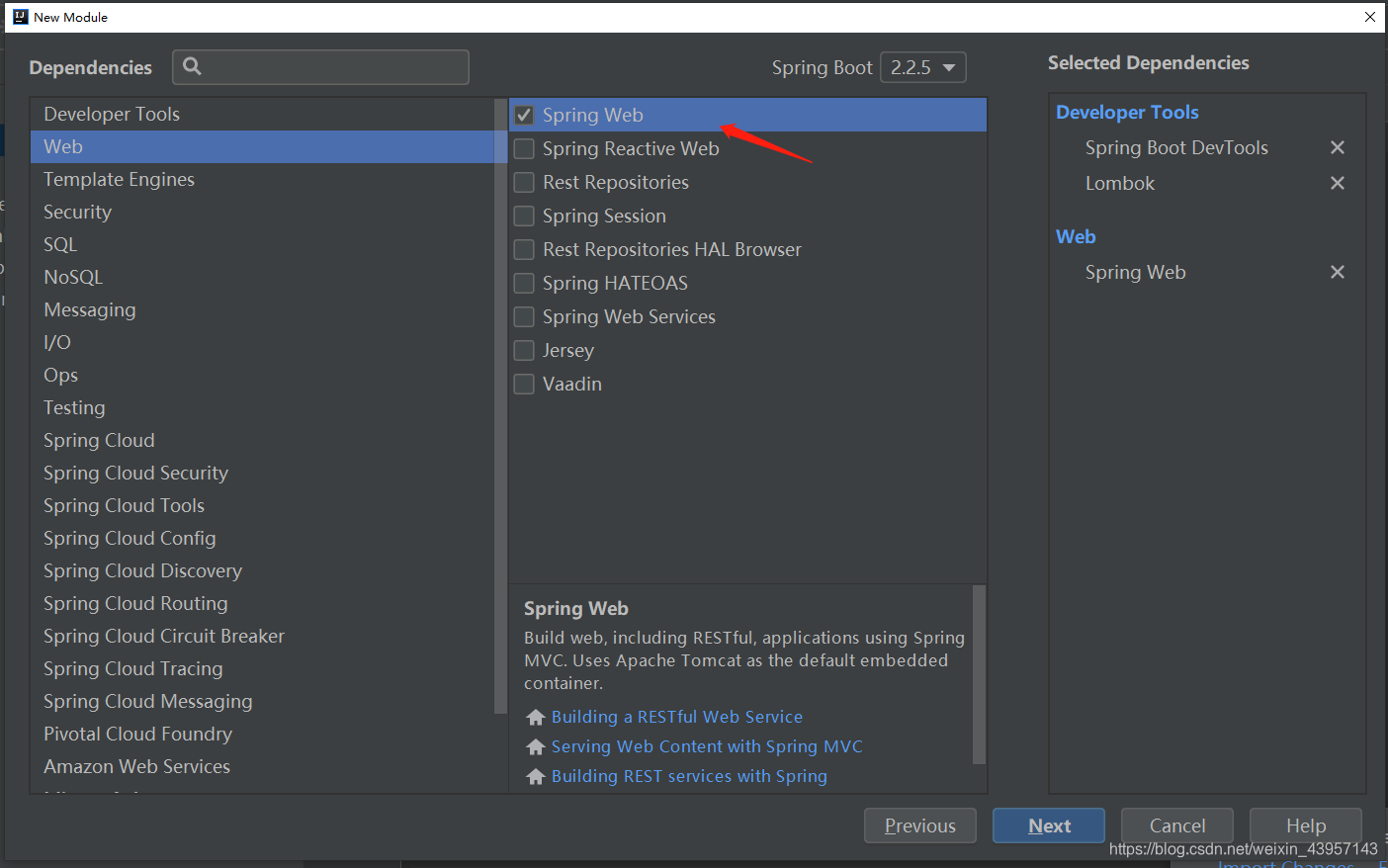Choose the SQL category
The height and width of the screenshot is (868, 1388).
tap(262, 244)
